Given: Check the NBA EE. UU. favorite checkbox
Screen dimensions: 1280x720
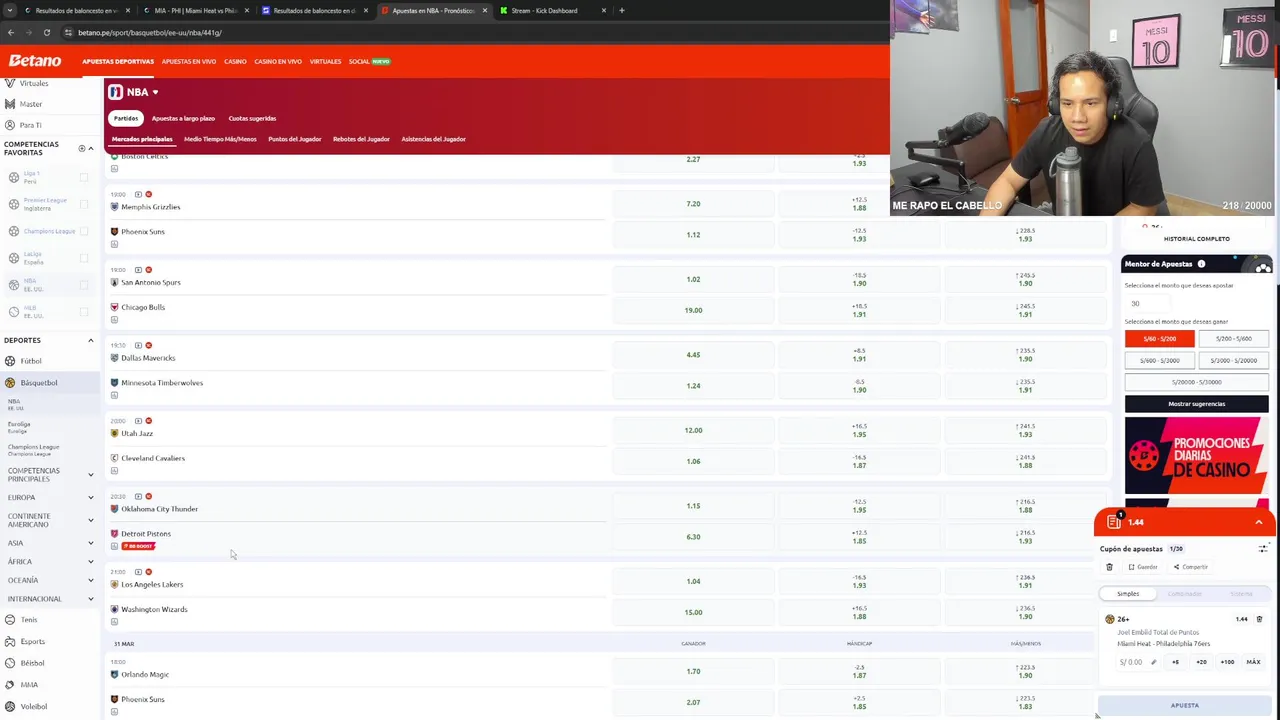Looking at the screenshot, I should (x=84, y=285).
